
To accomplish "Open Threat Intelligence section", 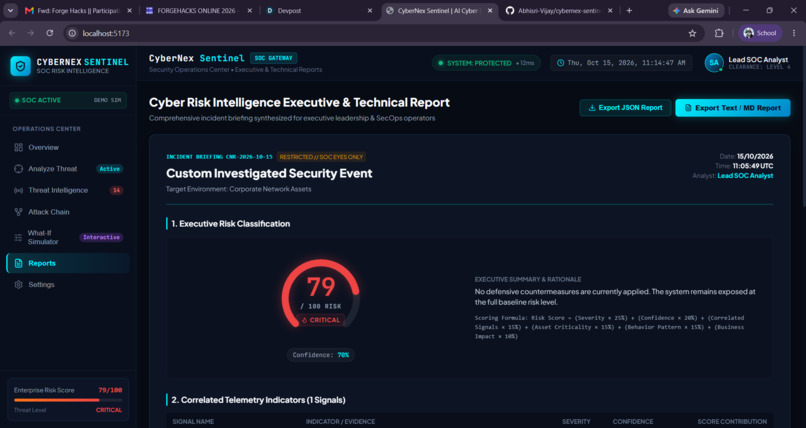I will [x=68, y=190].
